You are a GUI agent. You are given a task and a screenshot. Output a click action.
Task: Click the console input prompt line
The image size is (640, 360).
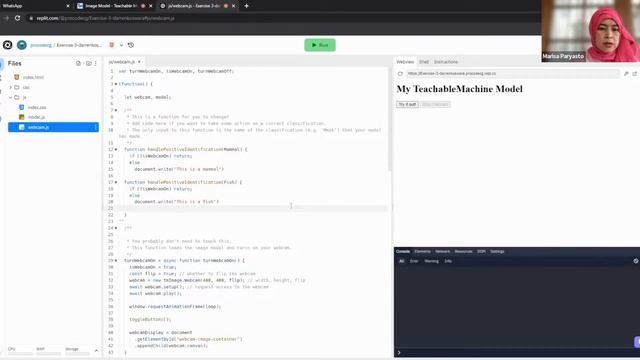(516, 353)
